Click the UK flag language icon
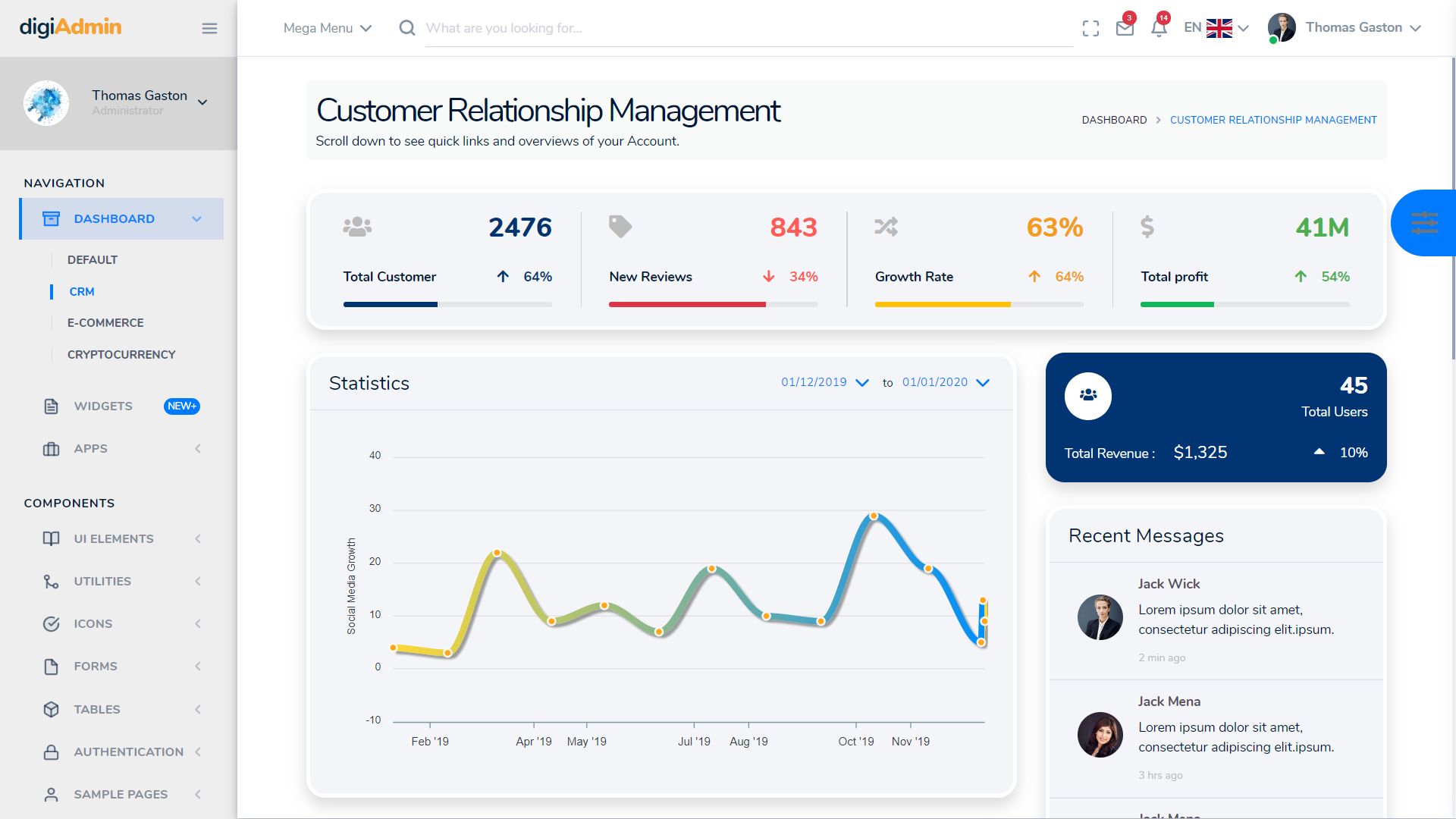Image resolution: width=1456 pixels, height=819 pixels. (x=1219, y=28)
